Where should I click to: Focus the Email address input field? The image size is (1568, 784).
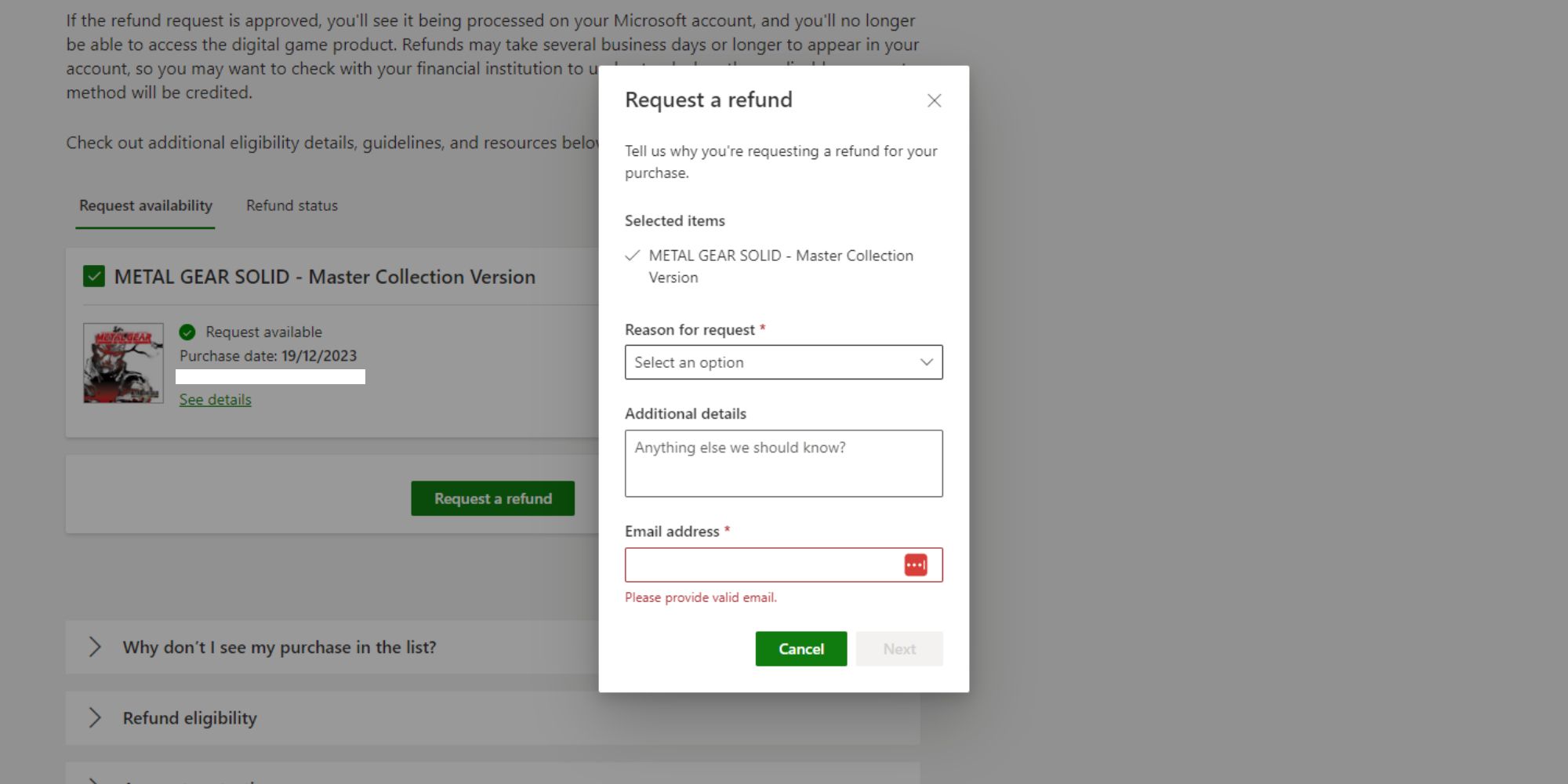pyautogui.click(x=783, y=564)
